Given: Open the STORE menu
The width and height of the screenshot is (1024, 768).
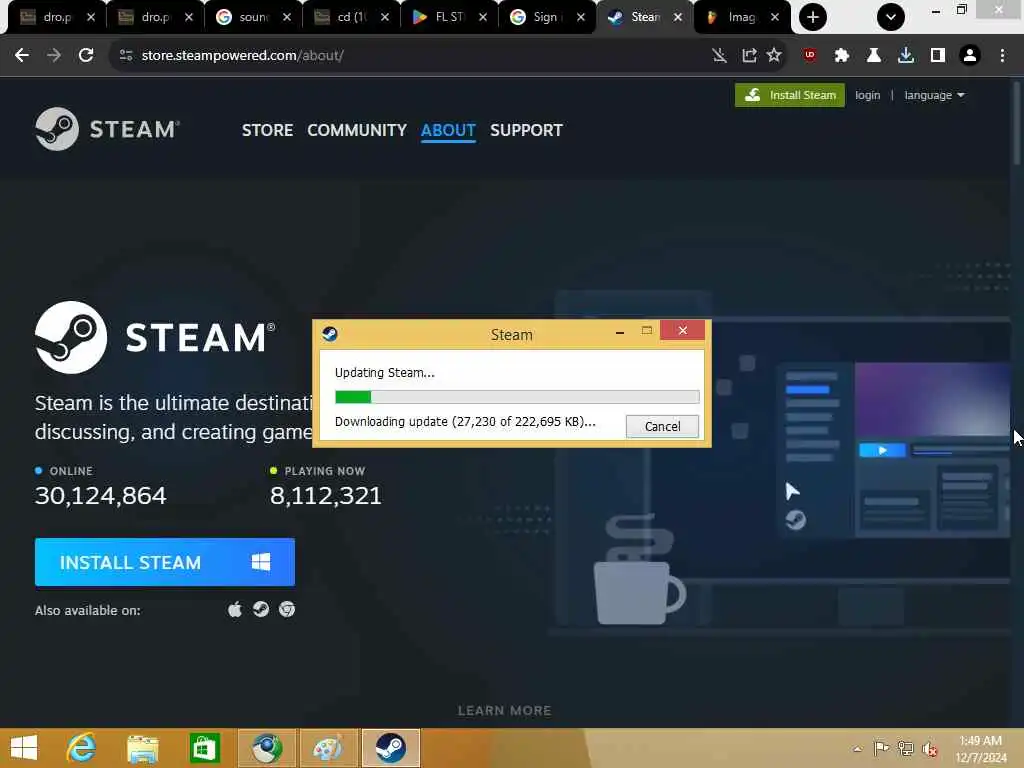Looking at the screenshot, I should pos(267,130).
